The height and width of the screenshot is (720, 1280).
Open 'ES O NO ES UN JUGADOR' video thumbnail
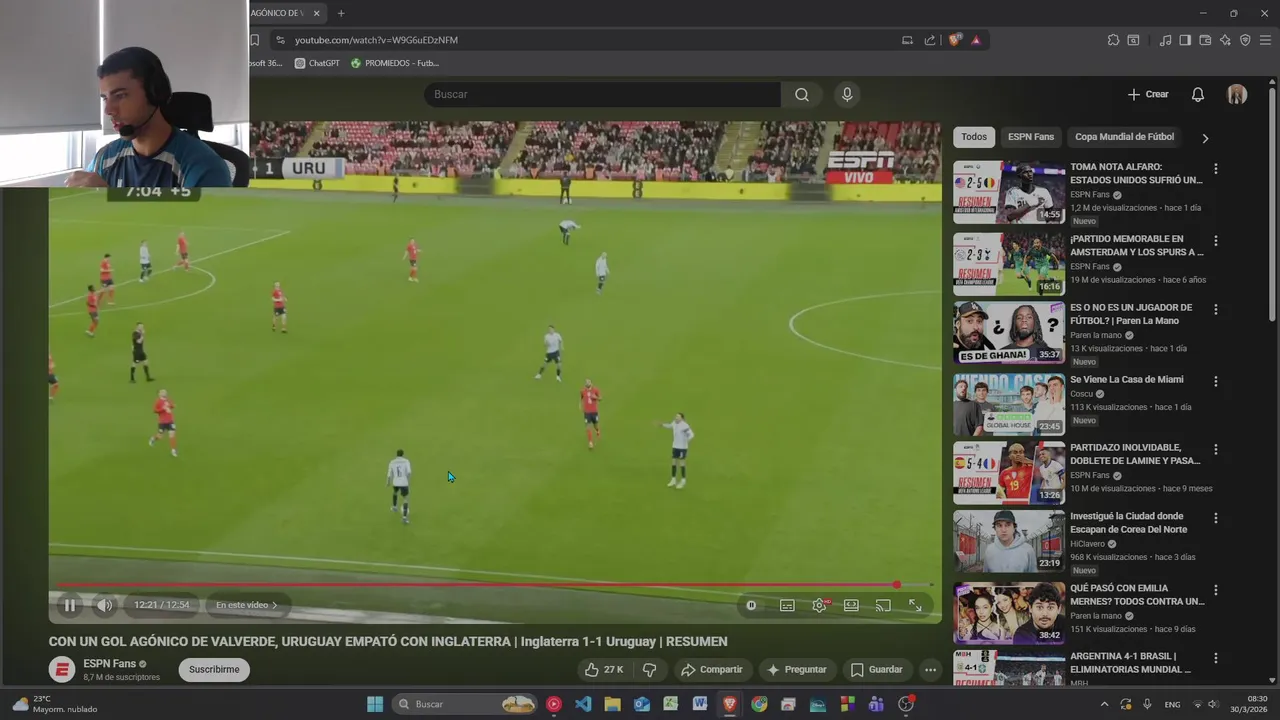(x=1009, y=333)
